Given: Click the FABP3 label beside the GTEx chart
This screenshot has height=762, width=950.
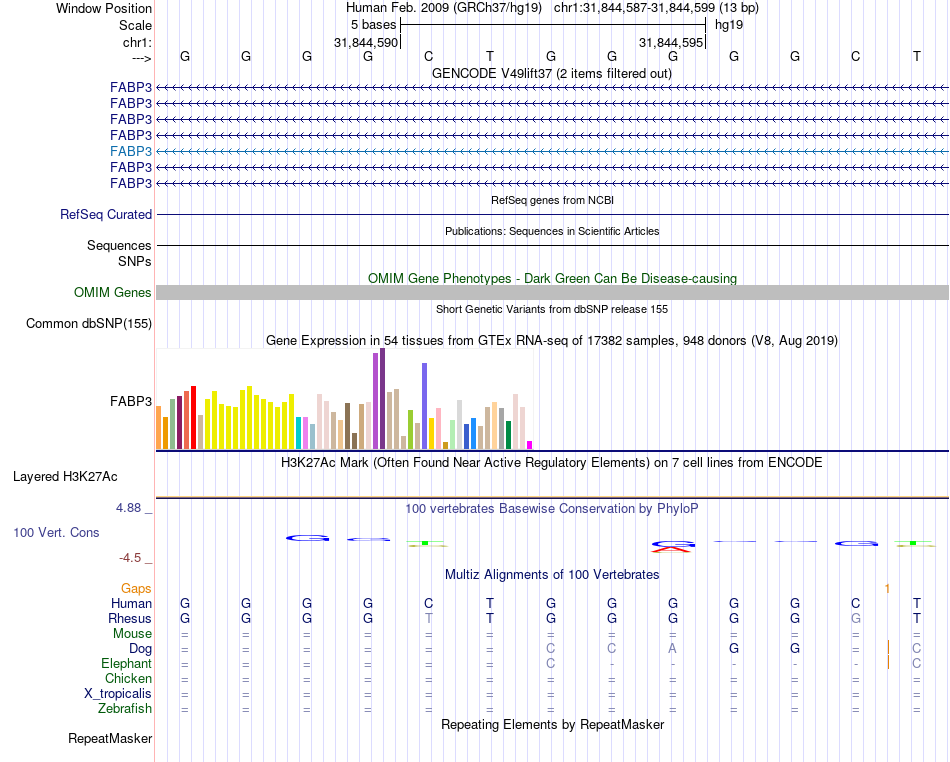Looking at the screenshot, I should point(131,402).
